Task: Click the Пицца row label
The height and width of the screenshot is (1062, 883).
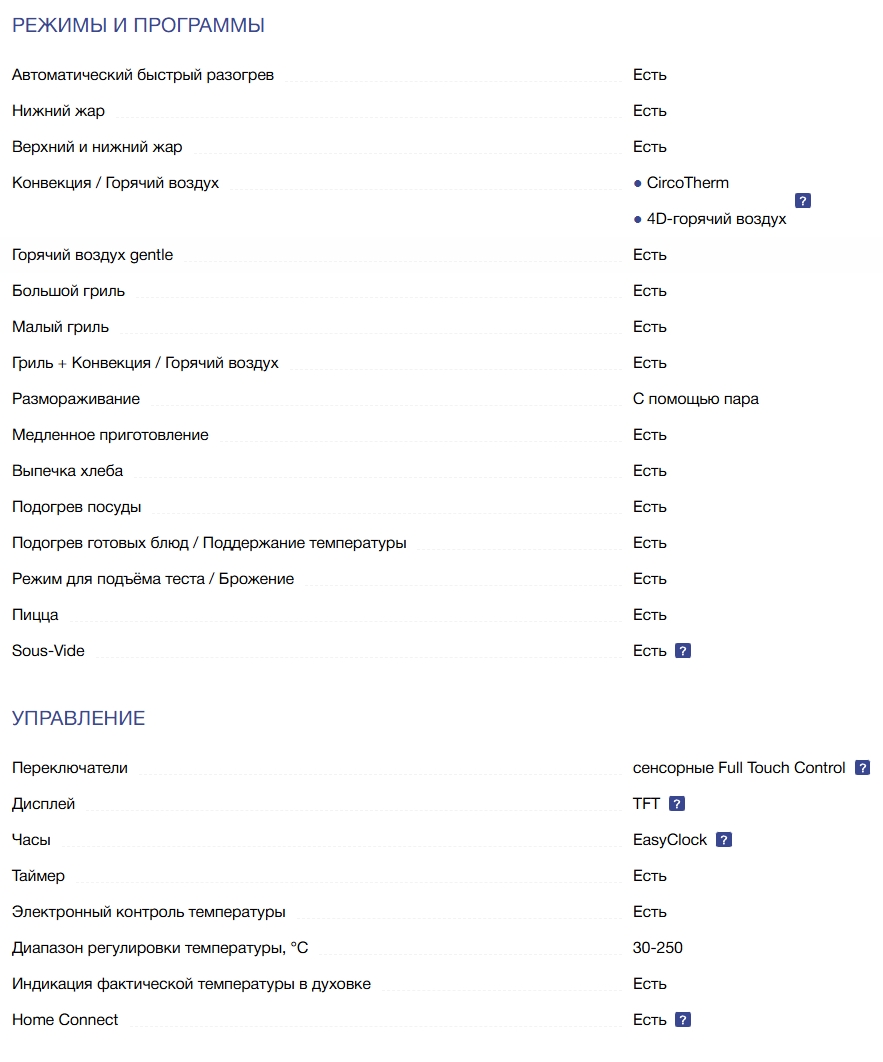Action: pyautogui.click(x=35, y=615)
